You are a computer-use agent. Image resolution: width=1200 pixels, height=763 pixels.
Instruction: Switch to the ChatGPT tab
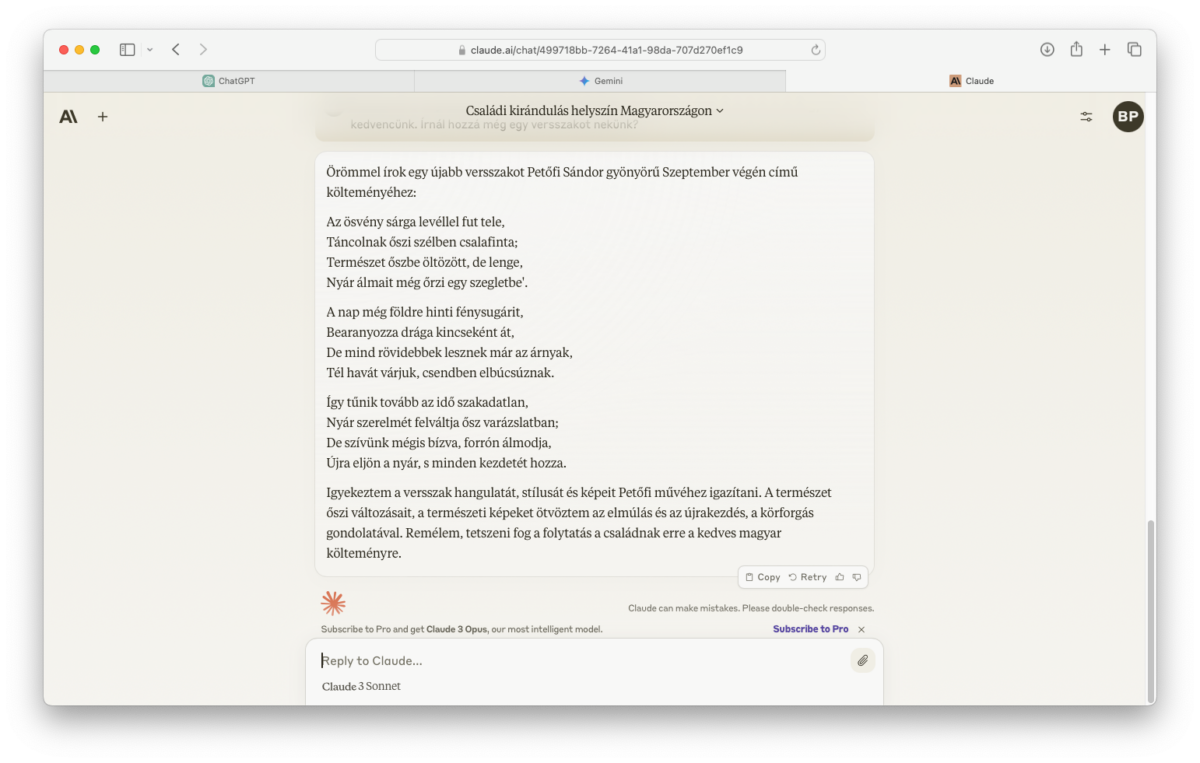229,81
